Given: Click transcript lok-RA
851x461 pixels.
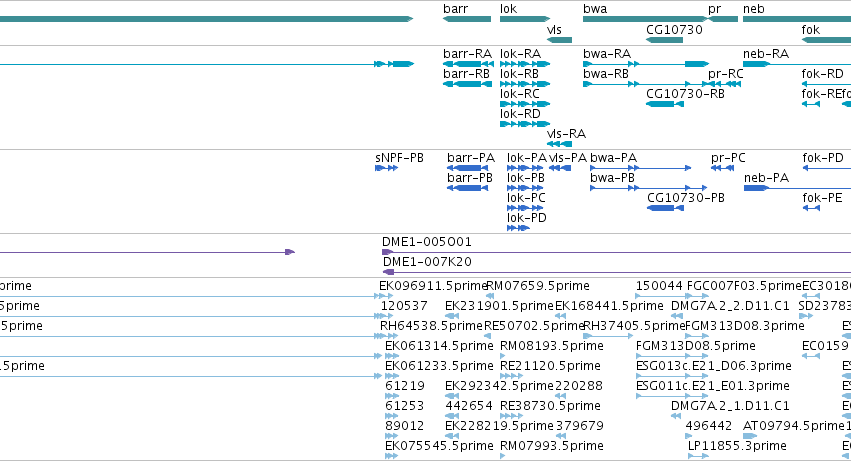Looking at the screenshot, I should (x=525, y=64).
